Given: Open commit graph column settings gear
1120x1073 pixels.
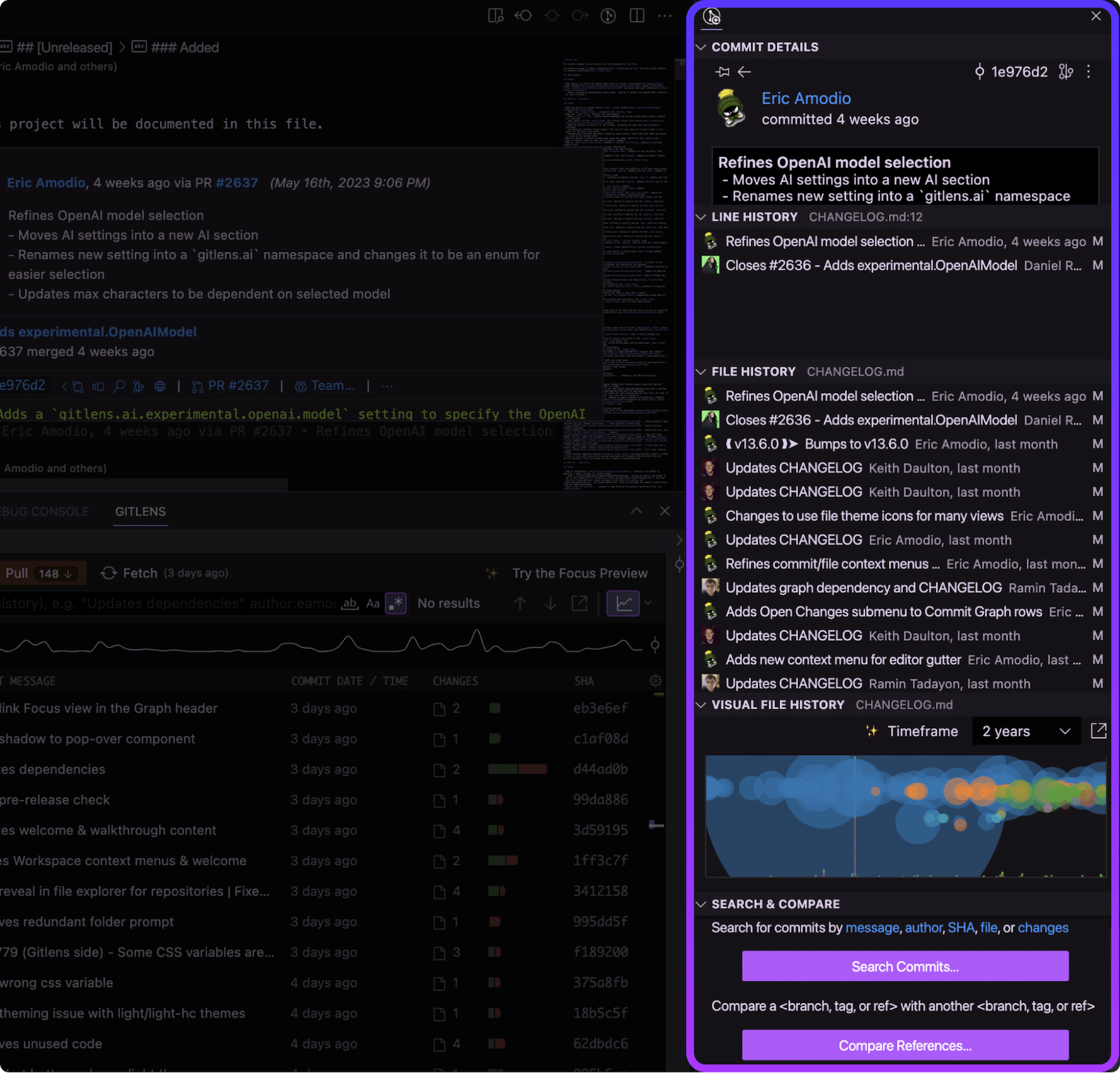Looking at the screenshot, I should click(x=656, y=681).
